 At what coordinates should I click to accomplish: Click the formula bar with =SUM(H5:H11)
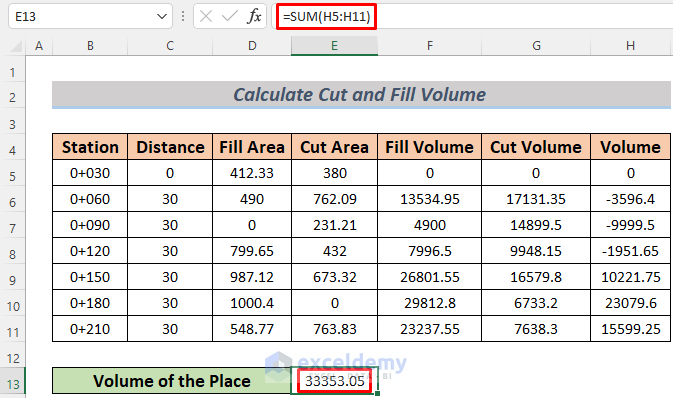472,16
